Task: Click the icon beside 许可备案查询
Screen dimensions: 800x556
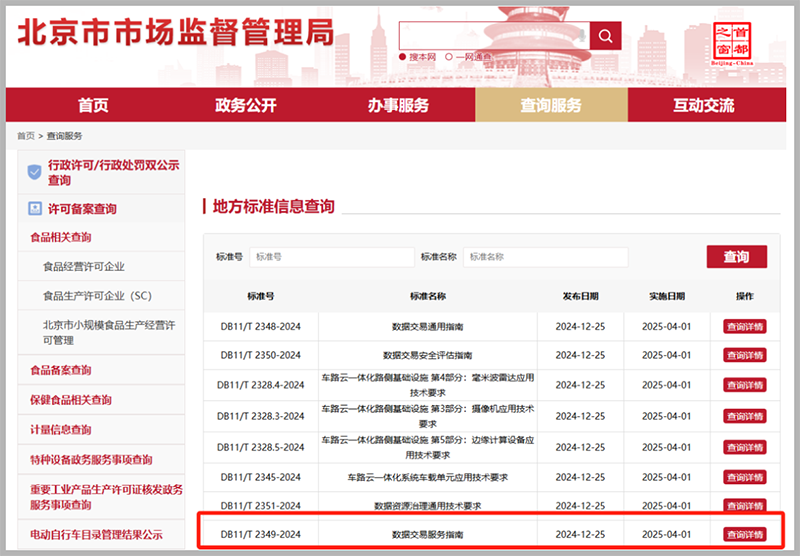Action: pos(35,208)
